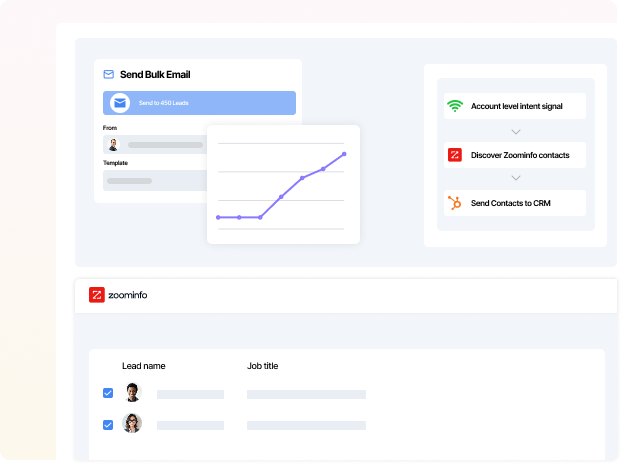Click the red Zoominfo icon in the workflow

pyautogui.click(x=455, y=155)
